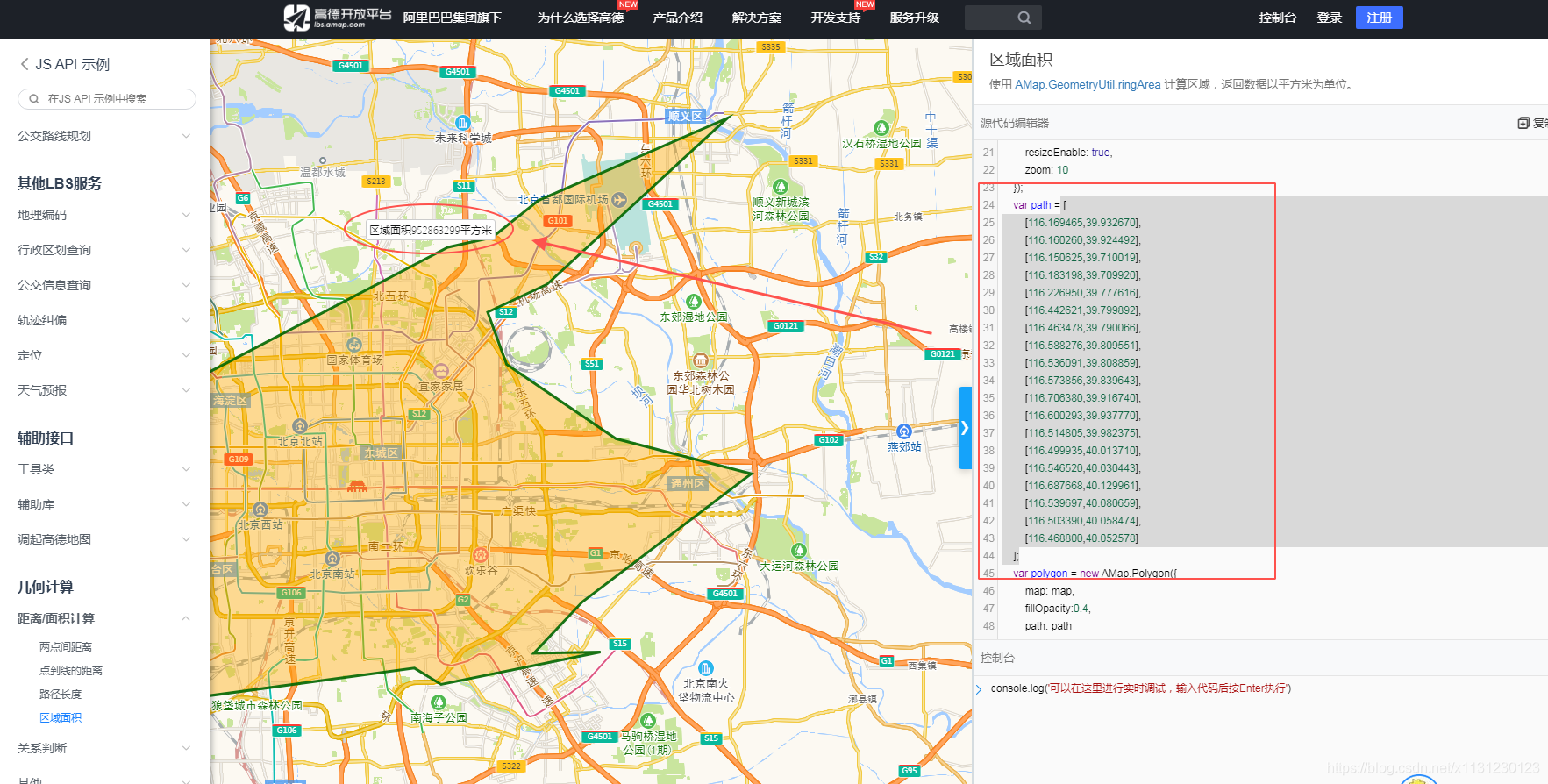
Task: Click the copy code icon in editor header
Action: click(x=1523, y=123)
